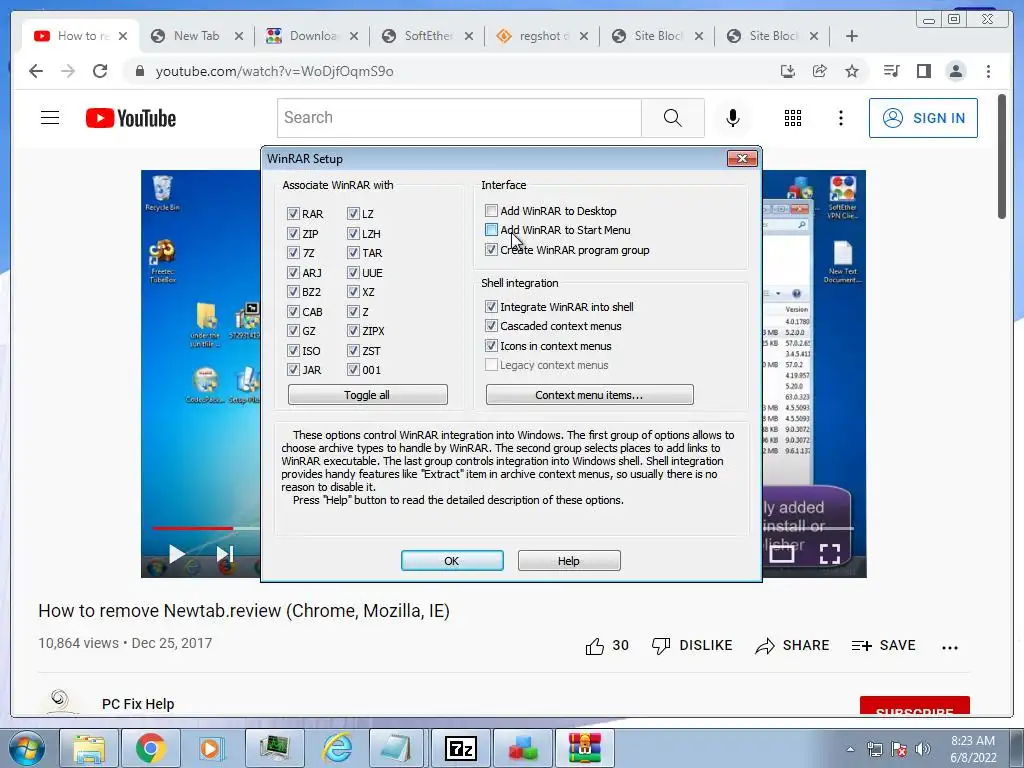Click the install page icon in address bar
This screenshot has width=1024, height=768.
[788, 71]
